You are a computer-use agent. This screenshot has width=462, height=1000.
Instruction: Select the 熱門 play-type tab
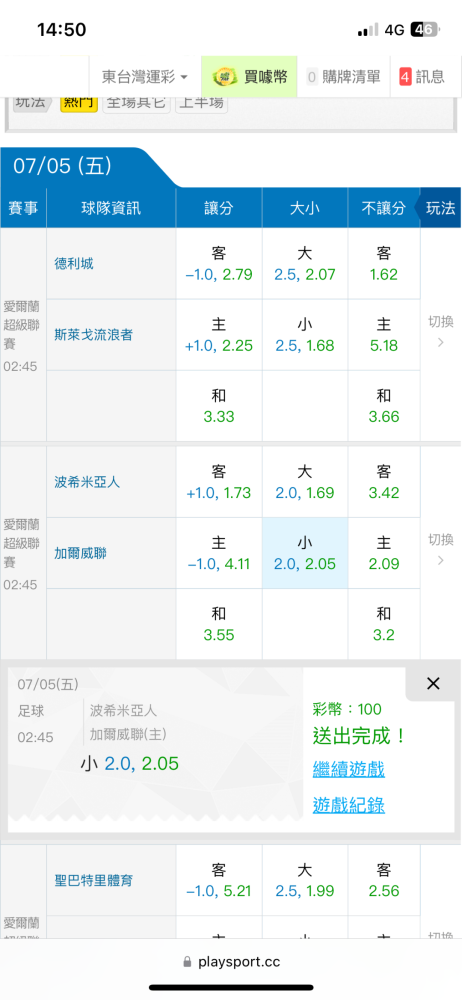tap(79, 102)
